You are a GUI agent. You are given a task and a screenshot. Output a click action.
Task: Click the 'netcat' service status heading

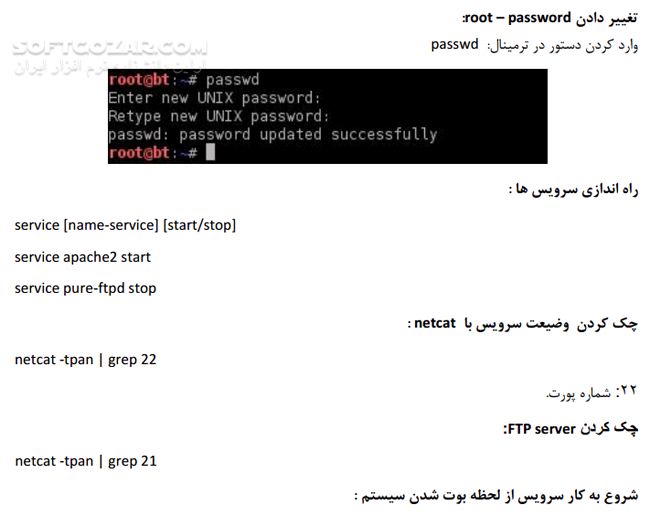[522, 323]
